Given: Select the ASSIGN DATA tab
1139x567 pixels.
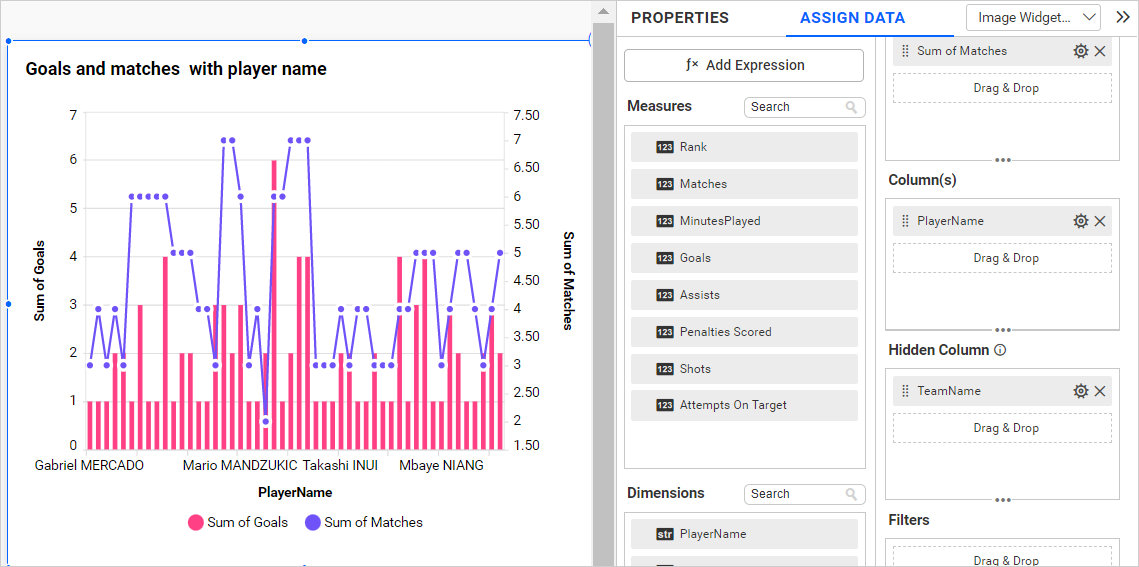Looking at the screenshot, I should 852,18.
